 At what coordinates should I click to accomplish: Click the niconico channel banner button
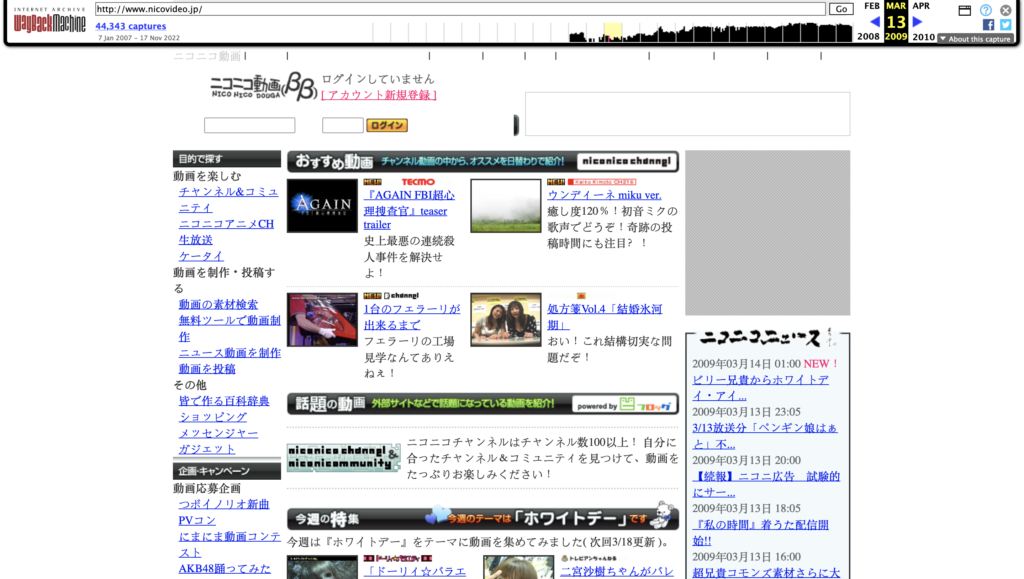pyautogui.click(x=626, y=161)
